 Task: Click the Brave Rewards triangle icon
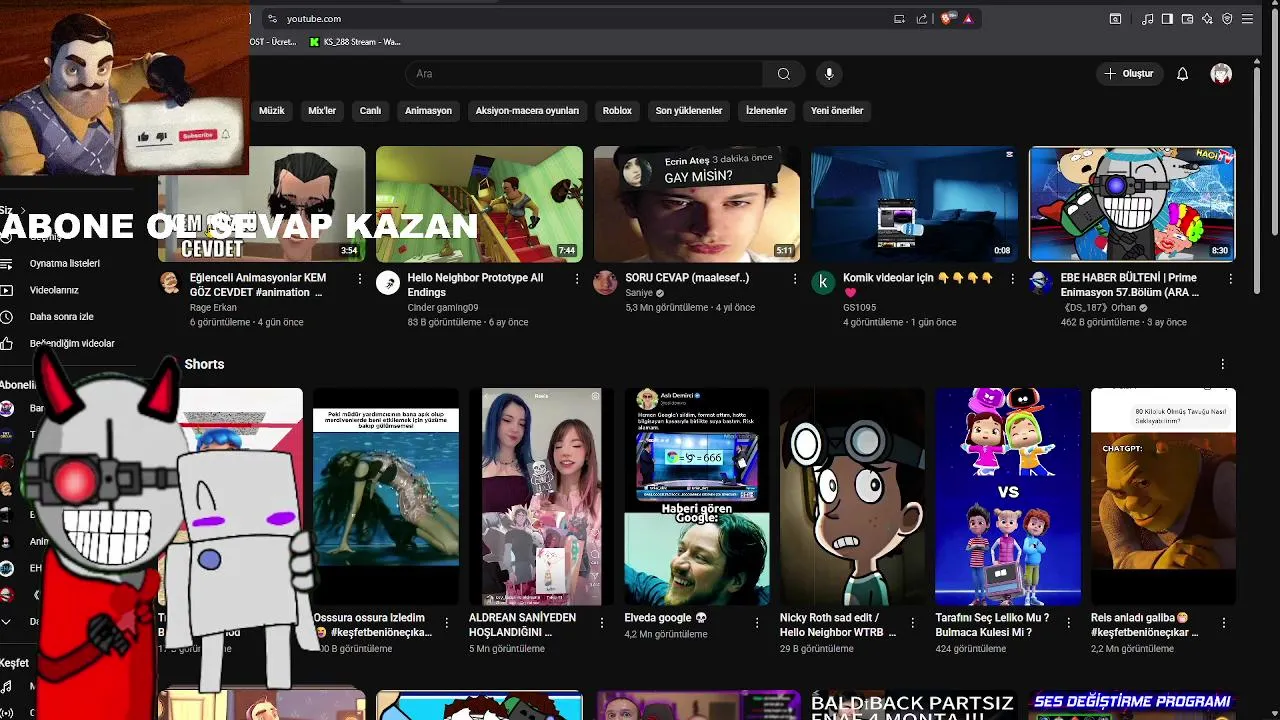tap(968, 19)
